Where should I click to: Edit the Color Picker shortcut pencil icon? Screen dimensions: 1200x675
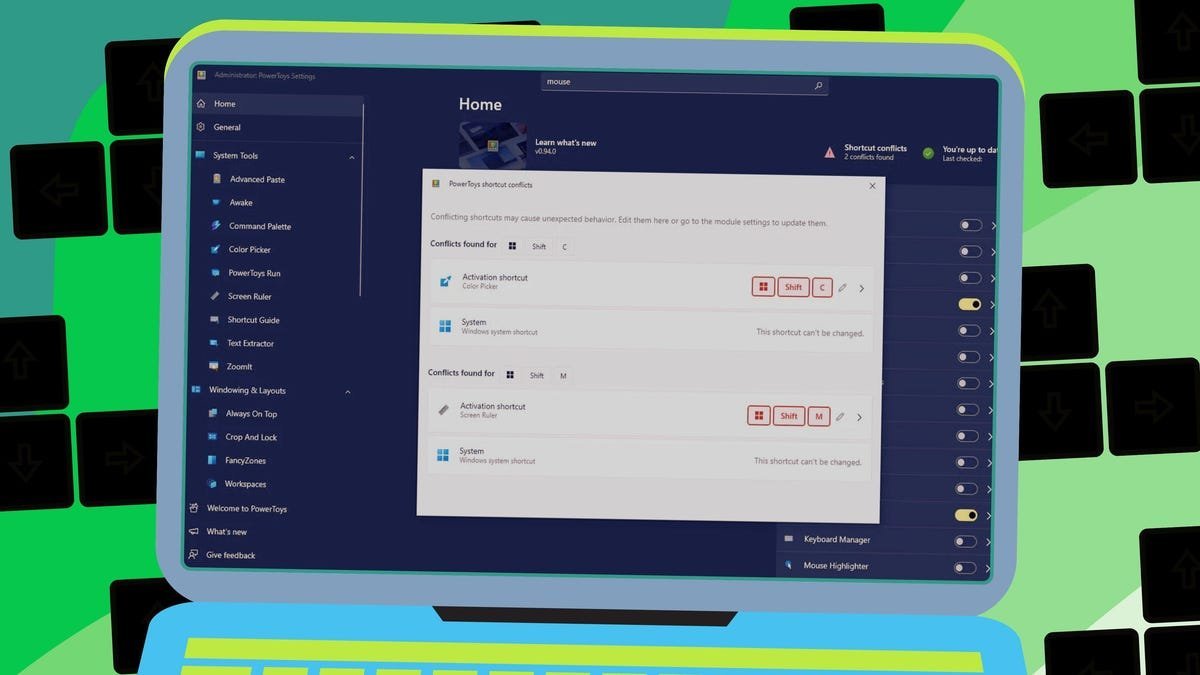tap(842, 288)
